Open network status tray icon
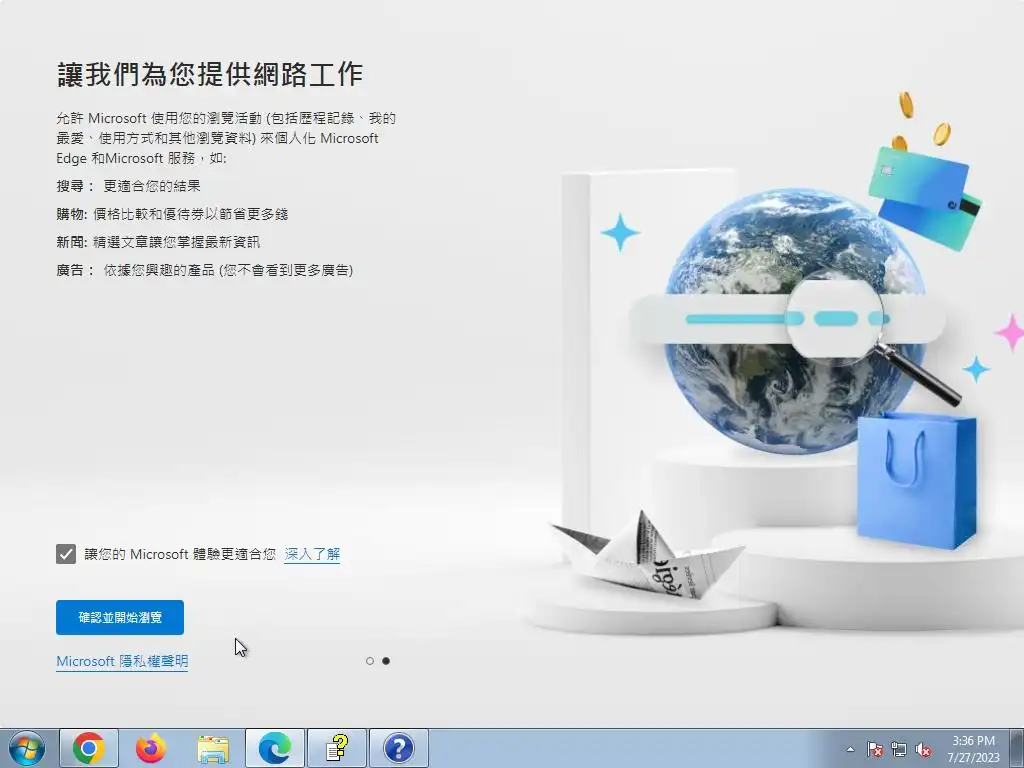The image size is (1024, 768). [x=899, y=749]
